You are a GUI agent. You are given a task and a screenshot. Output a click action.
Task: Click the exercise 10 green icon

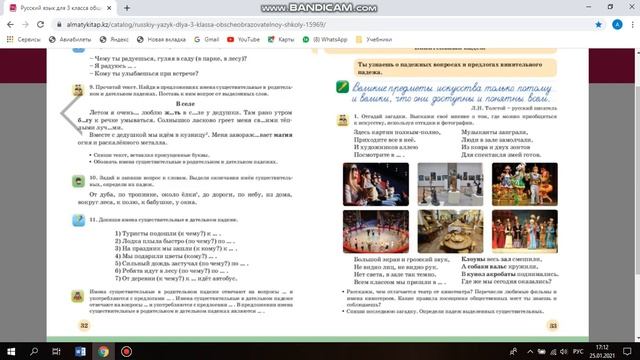tap(78, 181)
